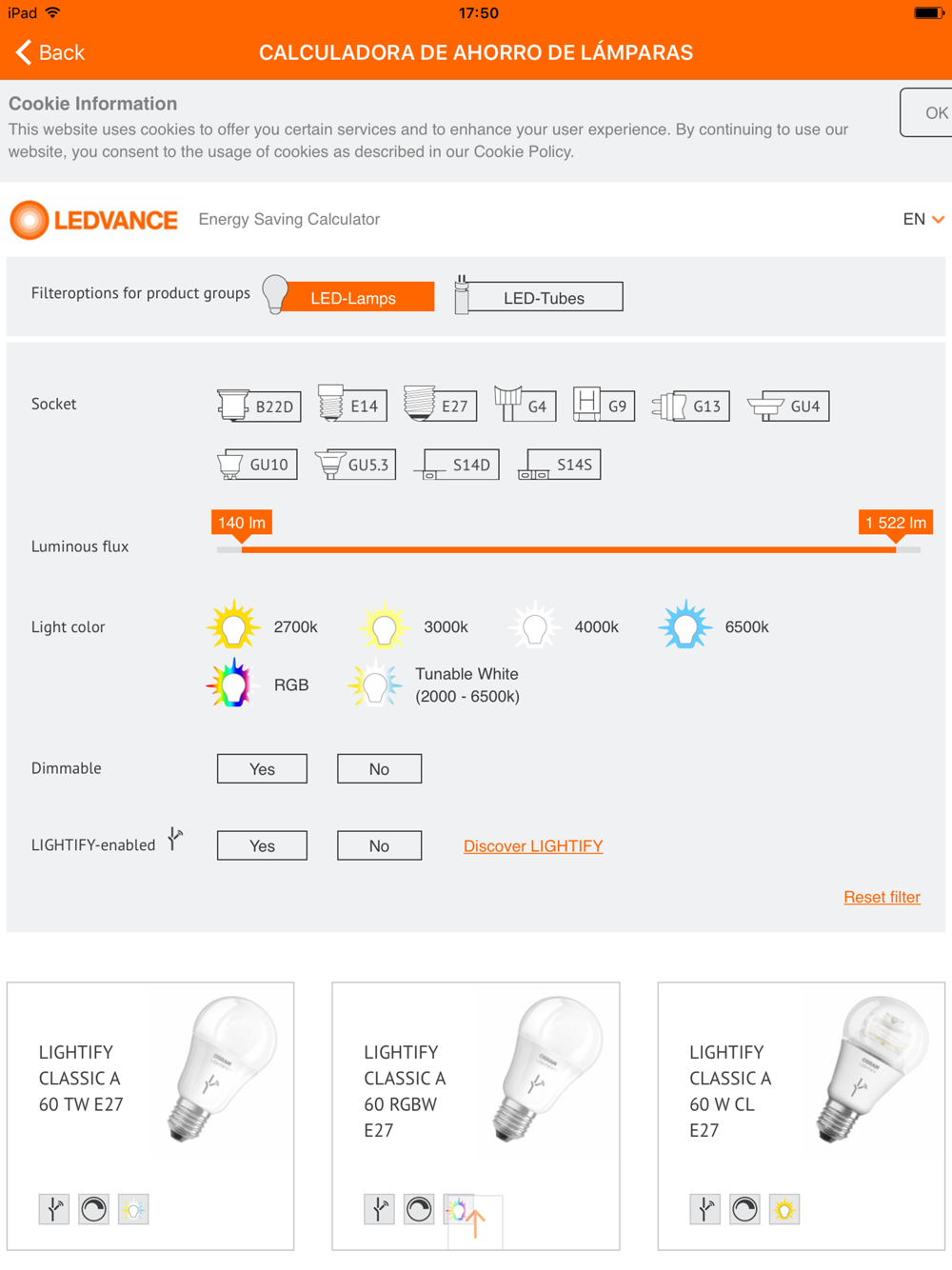Set Dimmable filter to Yes
This screenshot has height=1270, width=952.
tap(262, 769)
